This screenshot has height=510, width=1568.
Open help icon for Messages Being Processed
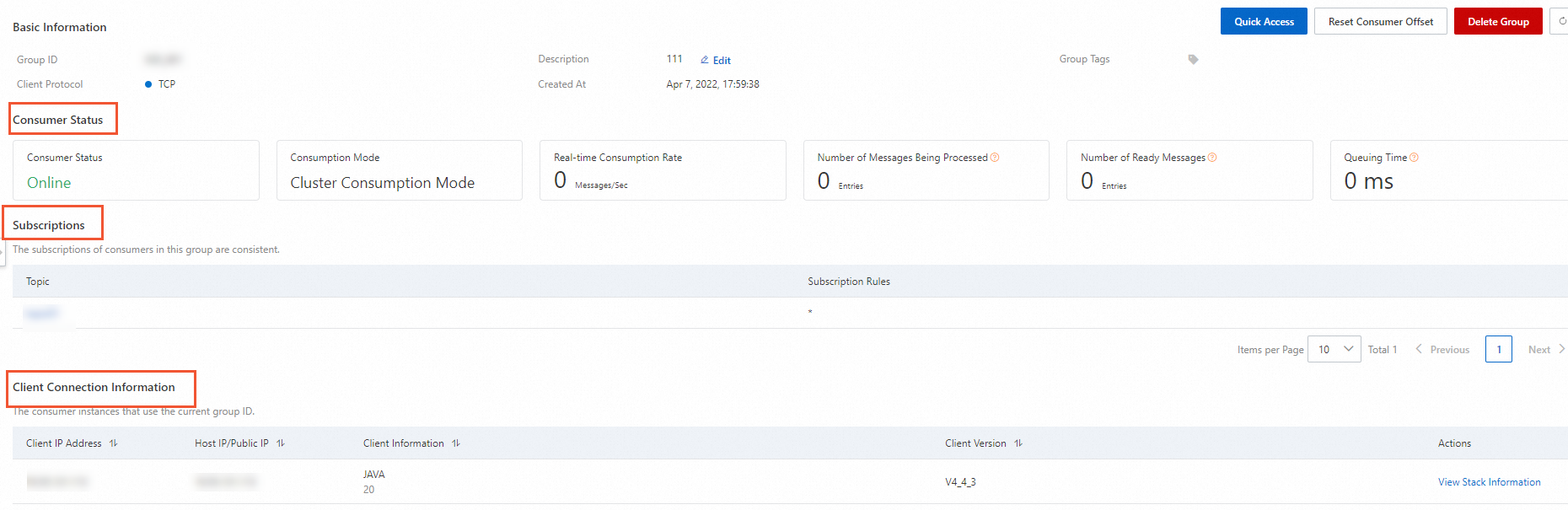(x=995, y=158)
